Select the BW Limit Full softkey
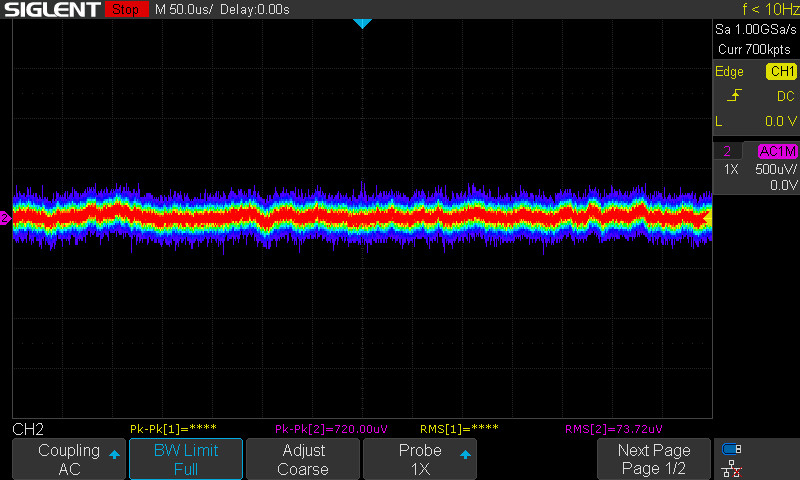Image resolution: width=800 pixels, height=480 pixels. (186, 459)
